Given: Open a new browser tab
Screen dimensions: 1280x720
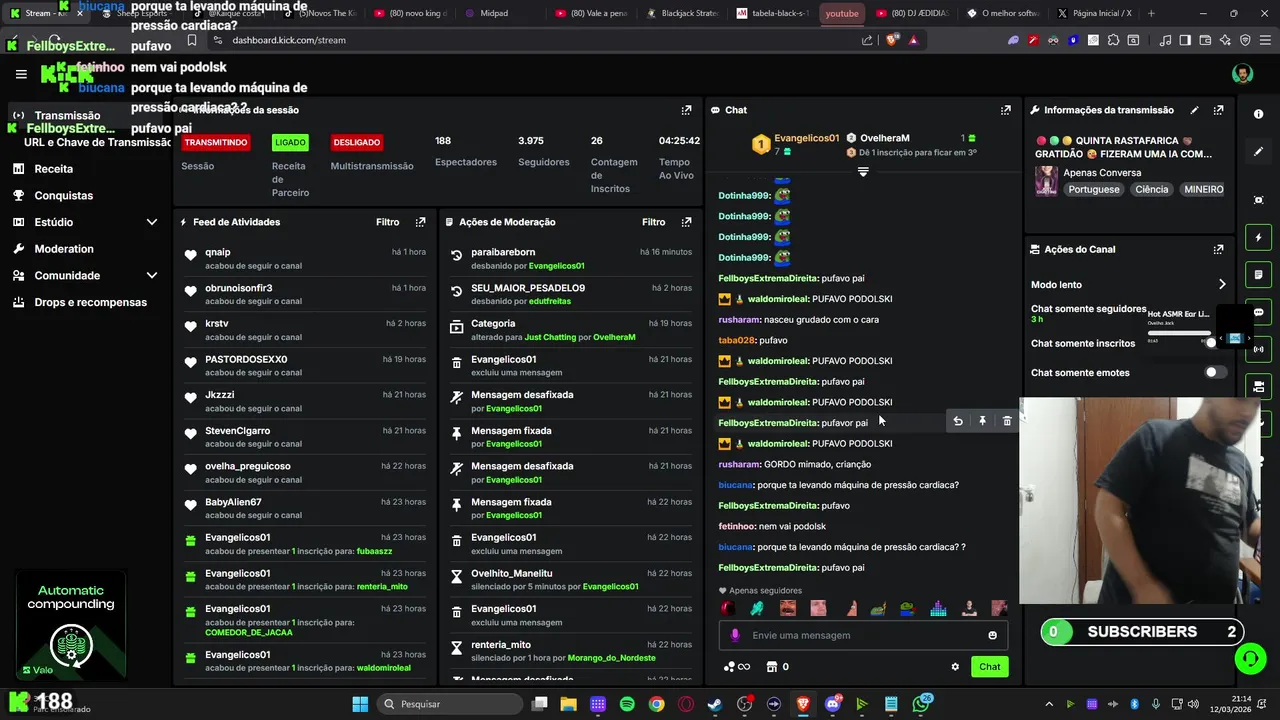Looking at the screenshot, I should pos(1151,13).
